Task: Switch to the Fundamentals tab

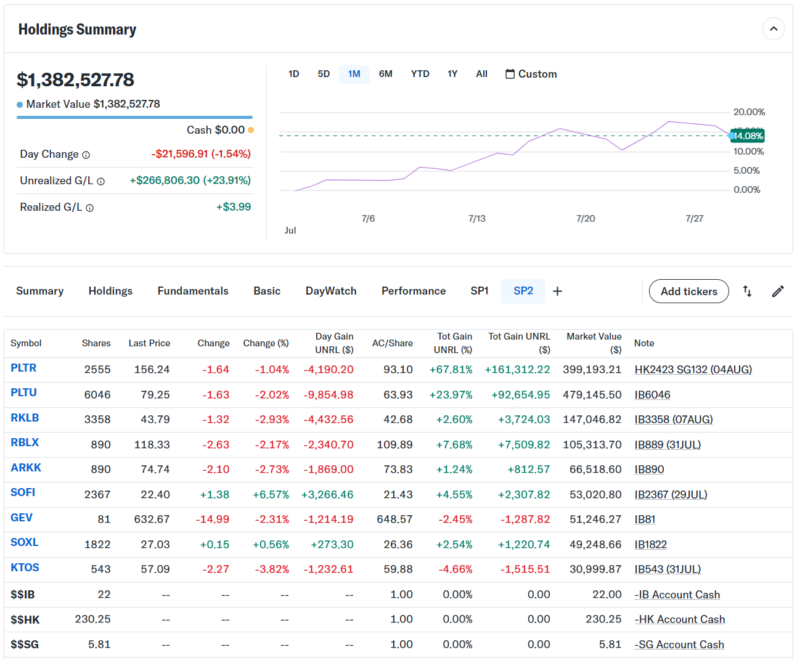Action: pos(192,291)
